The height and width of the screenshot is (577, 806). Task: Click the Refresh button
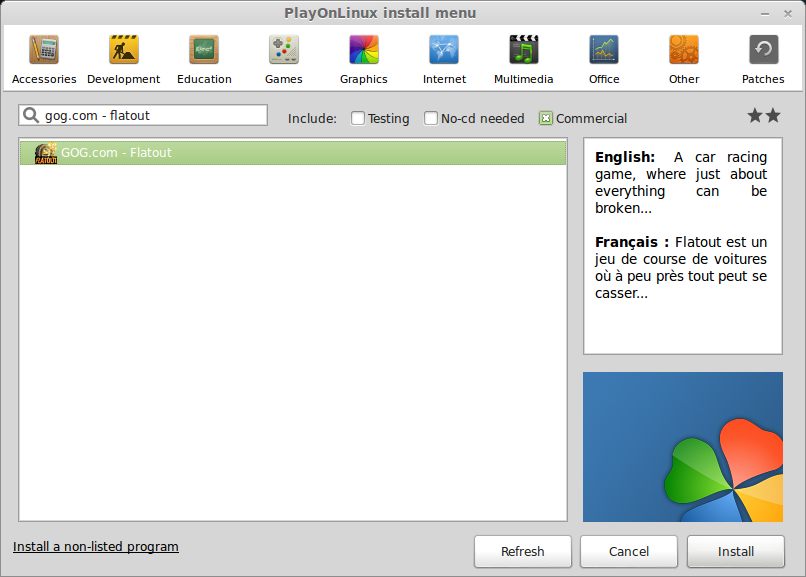pos(523,551)
